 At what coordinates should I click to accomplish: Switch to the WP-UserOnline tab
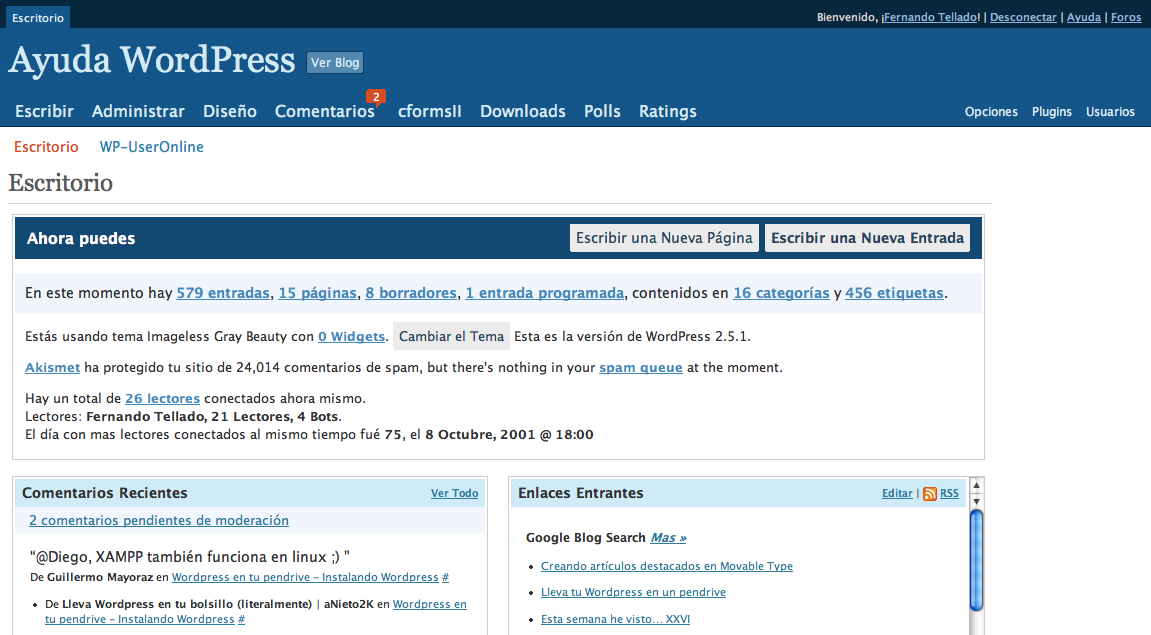tap(151, 147)
